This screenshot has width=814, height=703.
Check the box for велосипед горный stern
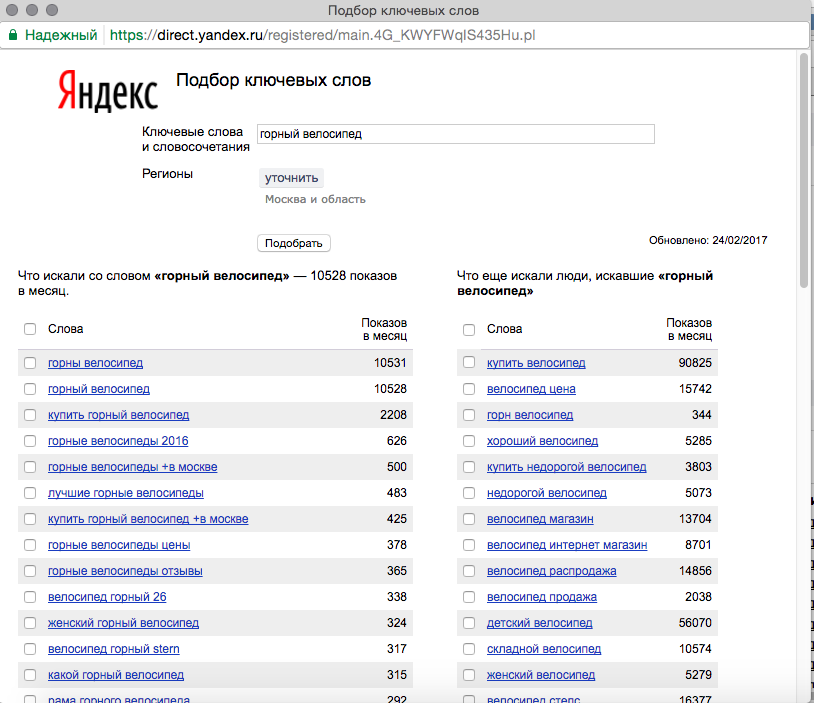pyautogui.click(x=30, y=648)
